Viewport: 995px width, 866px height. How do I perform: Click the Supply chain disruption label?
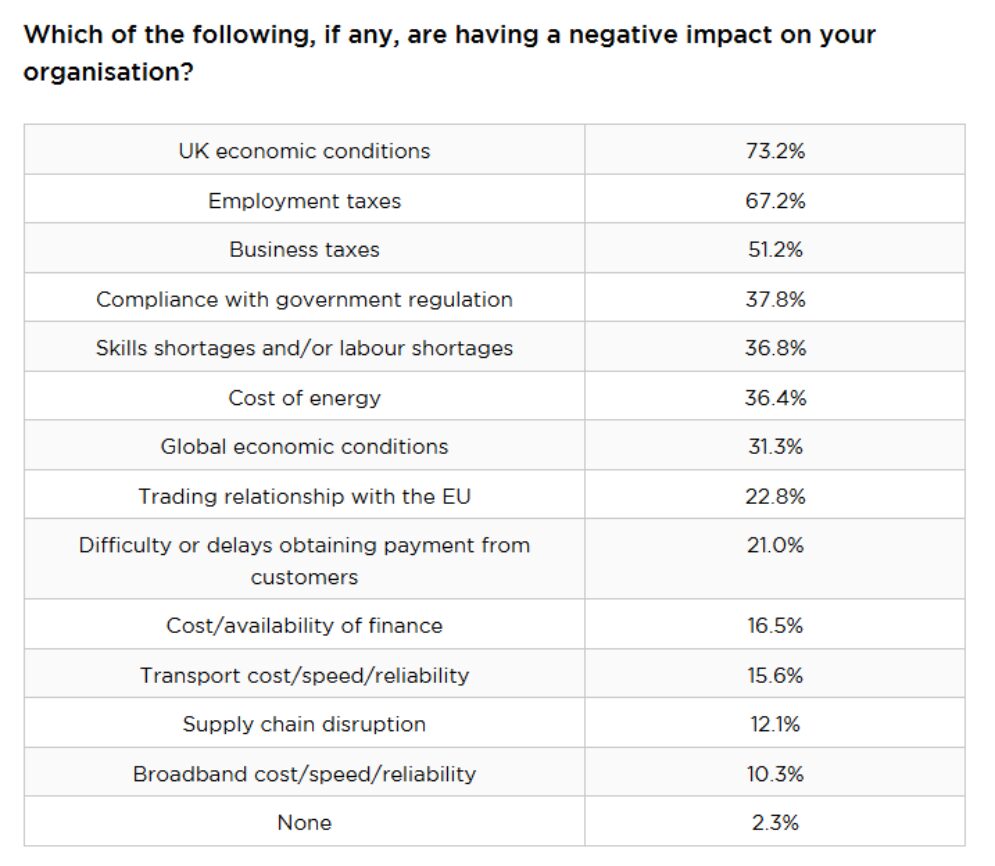tap(305, 724)
